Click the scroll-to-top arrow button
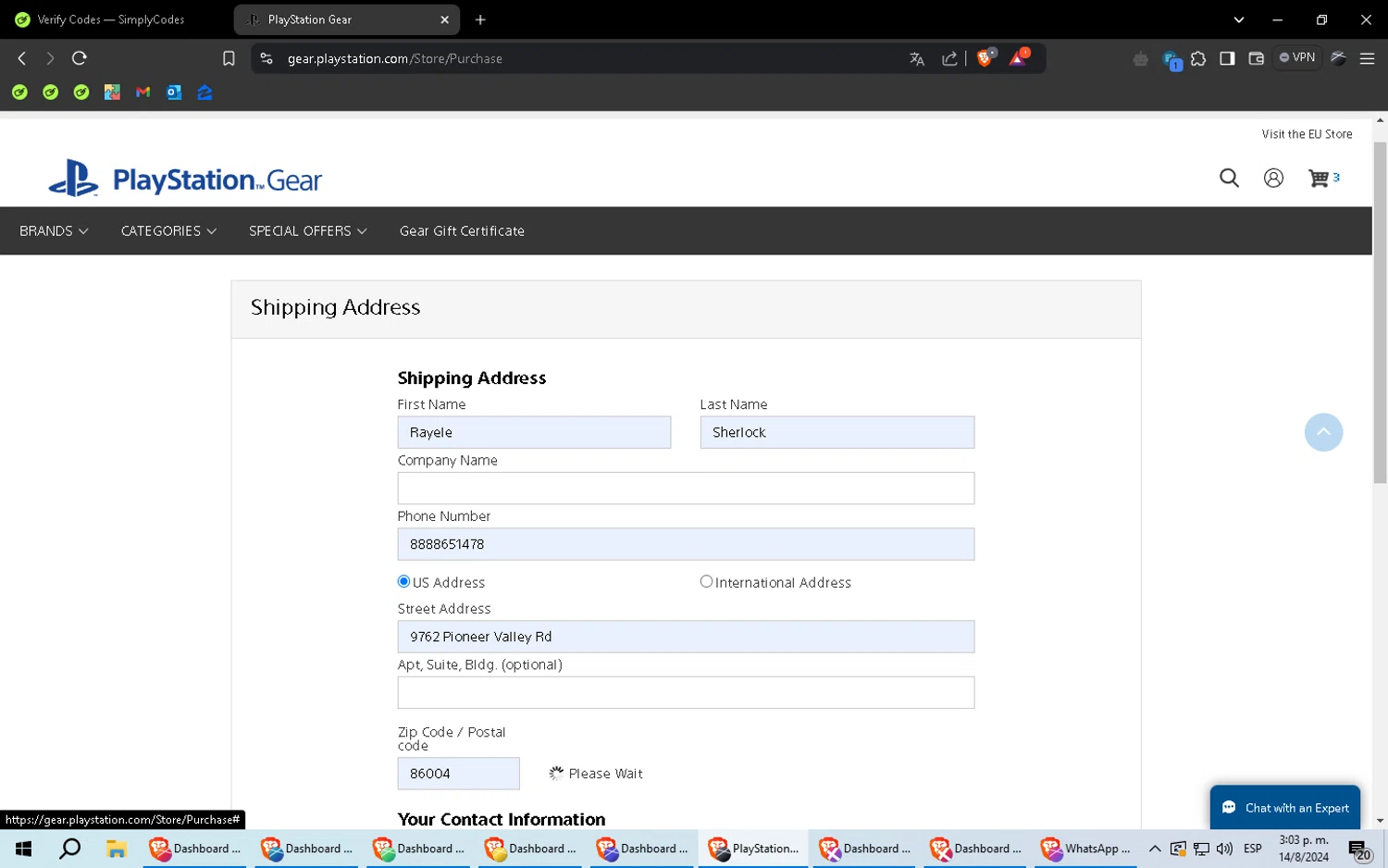 [x=1323, y=432]
